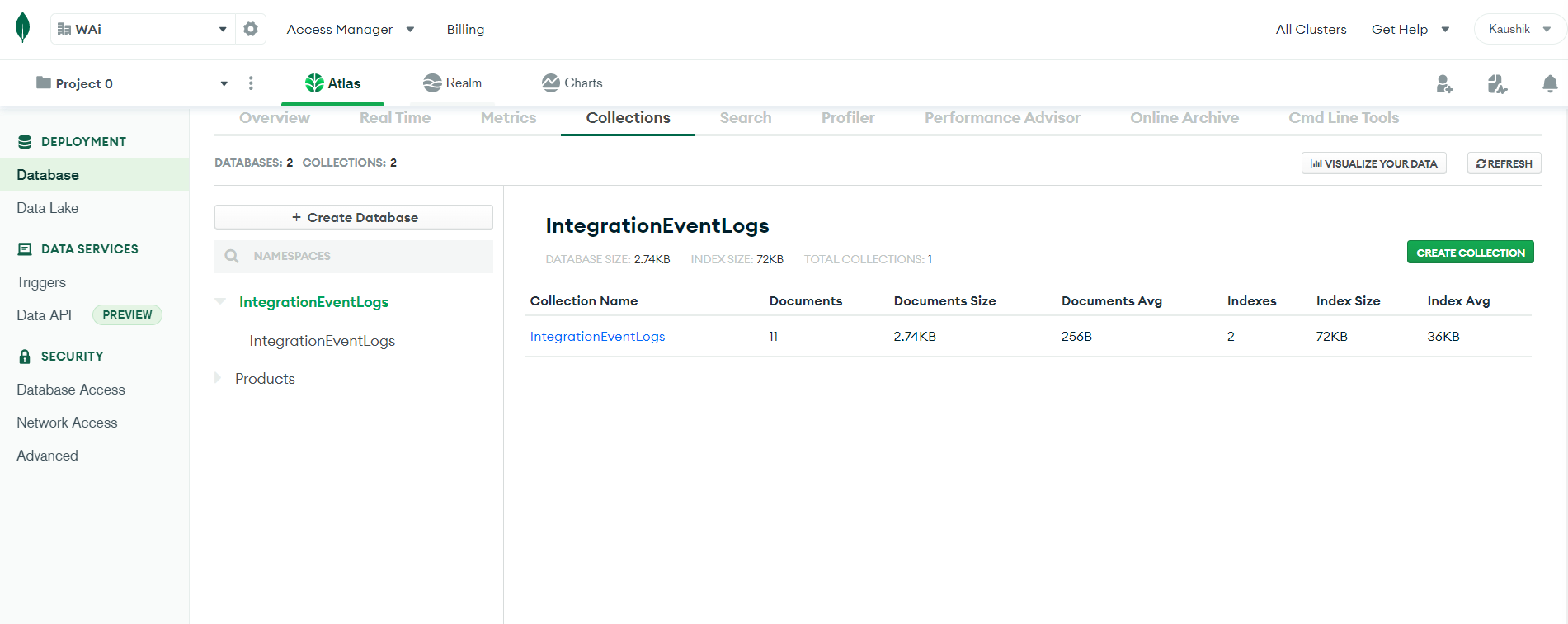1568x624 pixels.
Task: Open organization settings gear icon
Action: point(251,29)
